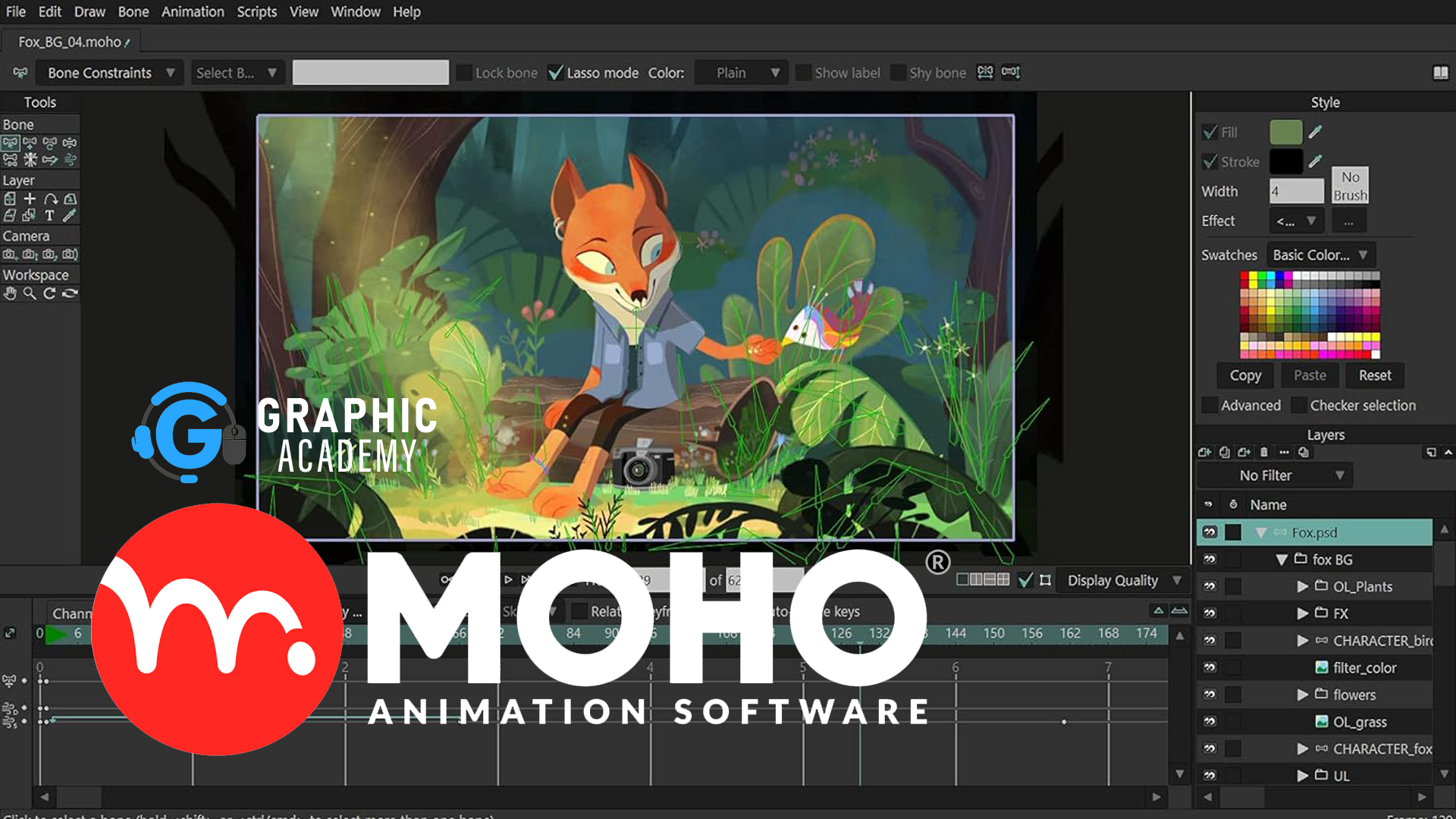Create a new layer in the Layers panel
The image size is (1456, 819).
coord(1205,452)
